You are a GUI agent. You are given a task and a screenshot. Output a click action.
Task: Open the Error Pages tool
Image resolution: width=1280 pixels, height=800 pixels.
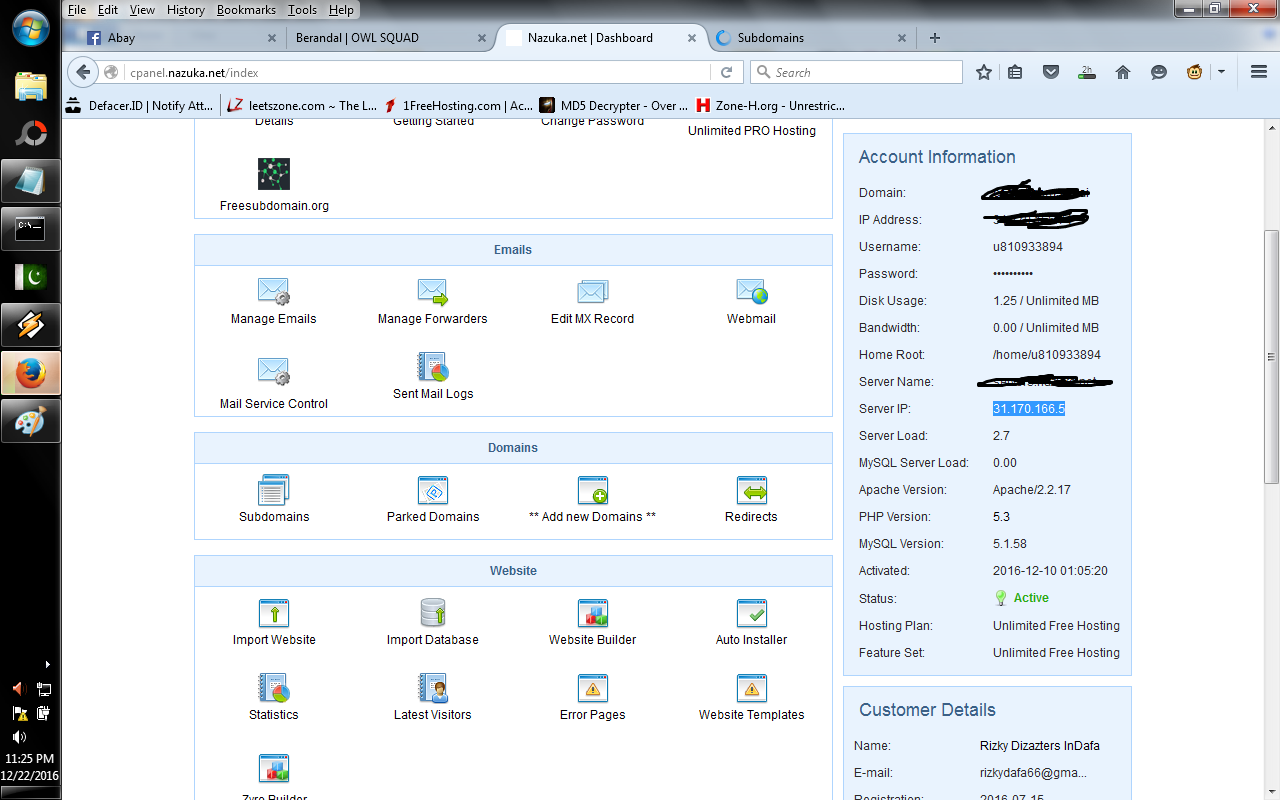coord(592,698)
